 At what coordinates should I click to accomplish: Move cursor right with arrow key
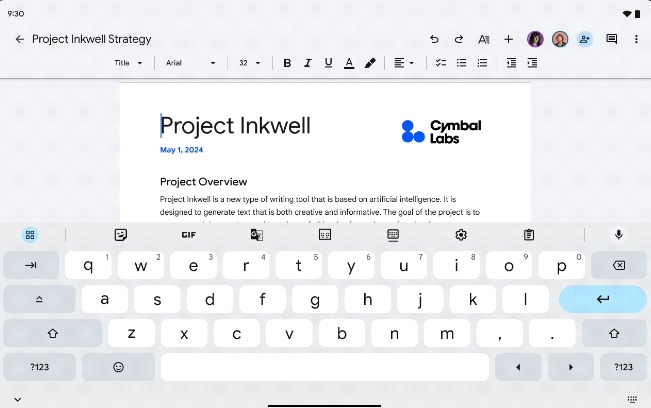point(570,367)
